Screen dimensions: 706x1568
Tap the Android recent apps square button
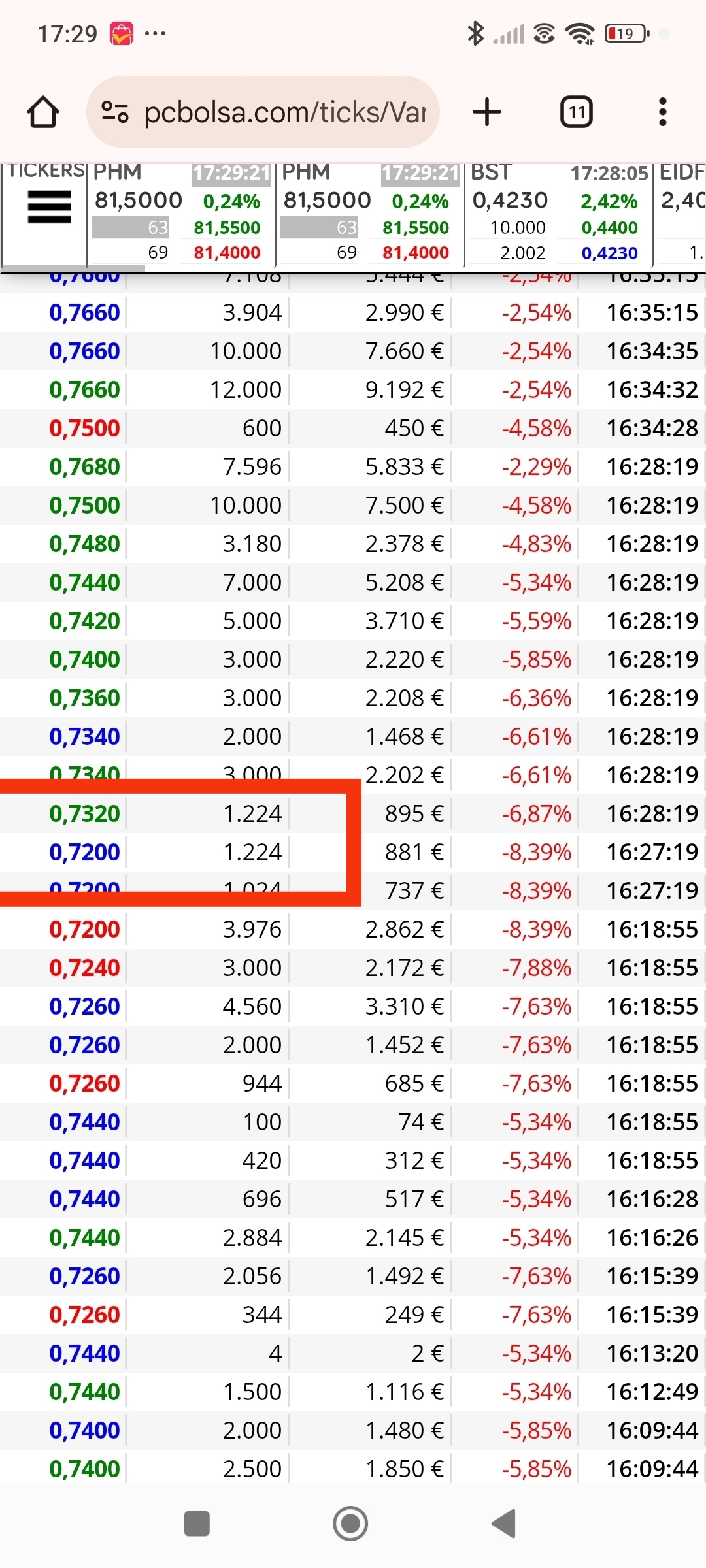(197, 1524)
